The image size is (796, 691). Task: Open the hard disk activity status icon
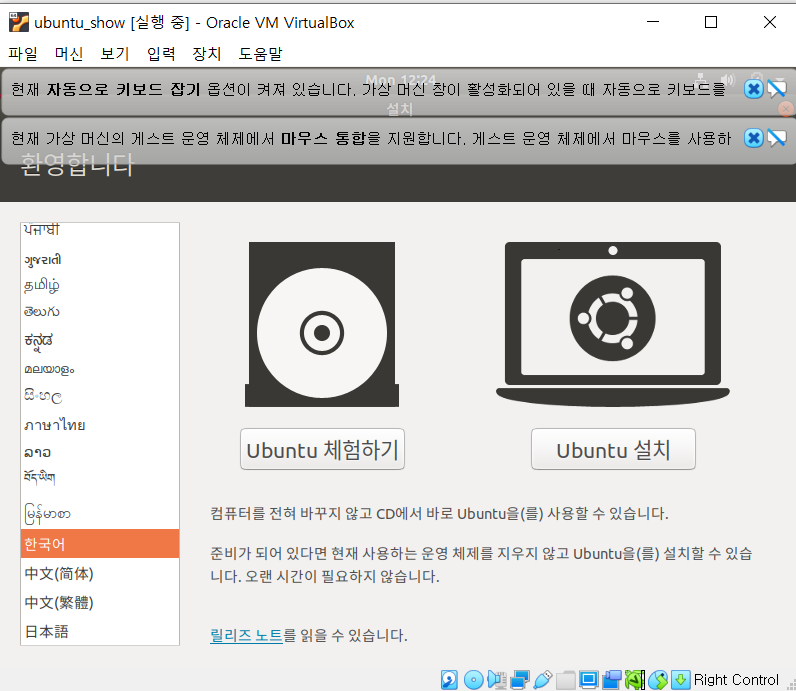[449, 679]
